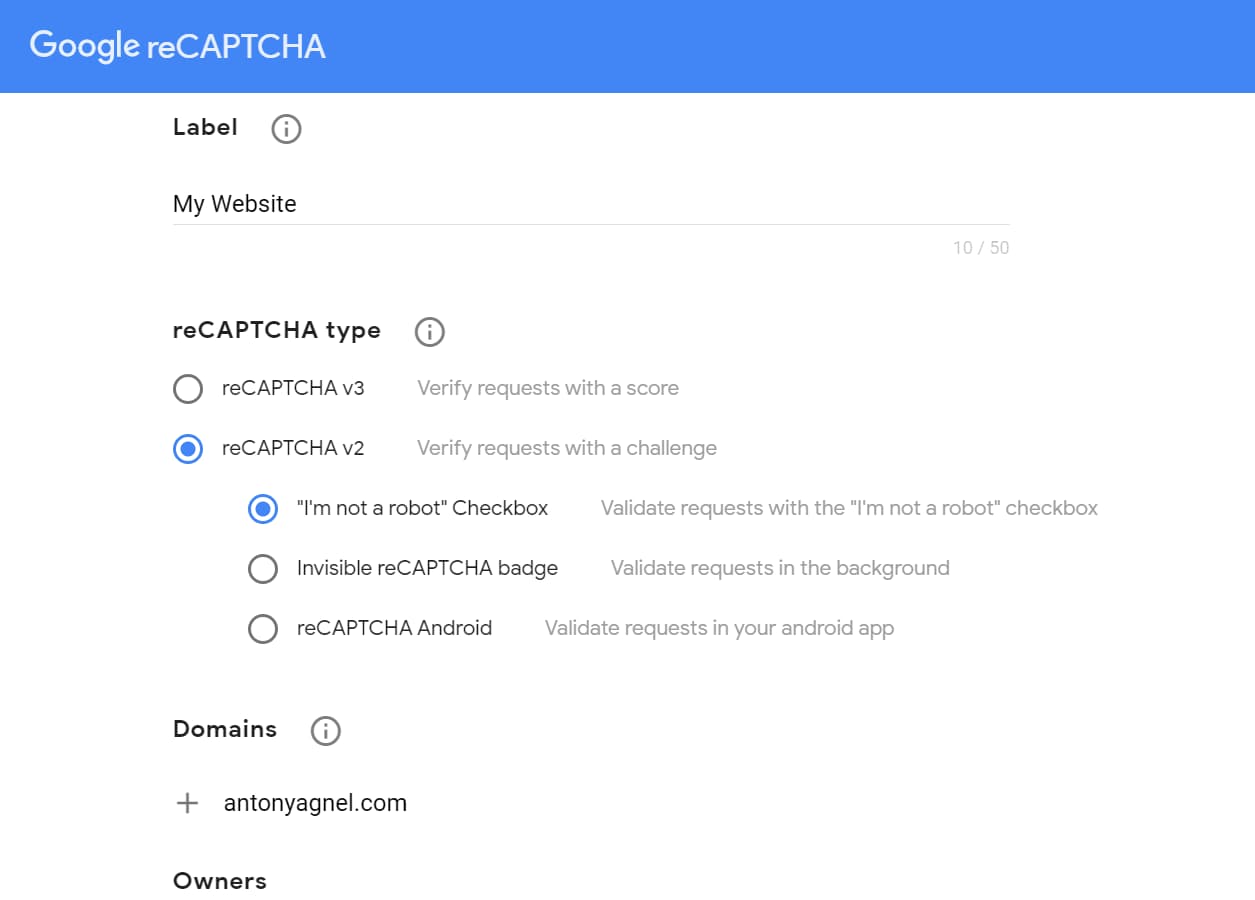
Task: Click the antonyagnel.com domain entry
Action: pyautogui.click(x=315, y=802)
